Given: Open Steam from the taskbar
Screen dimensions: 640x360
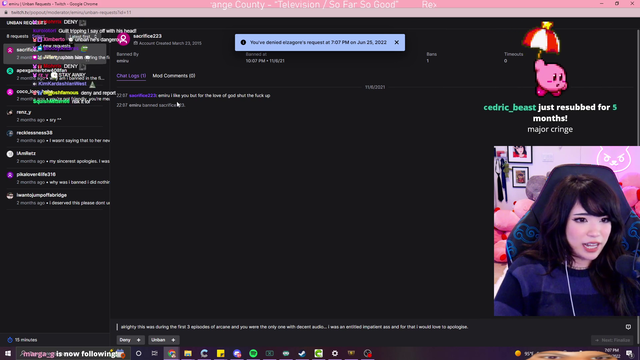Looking at the screenshot, I should 302,353.
